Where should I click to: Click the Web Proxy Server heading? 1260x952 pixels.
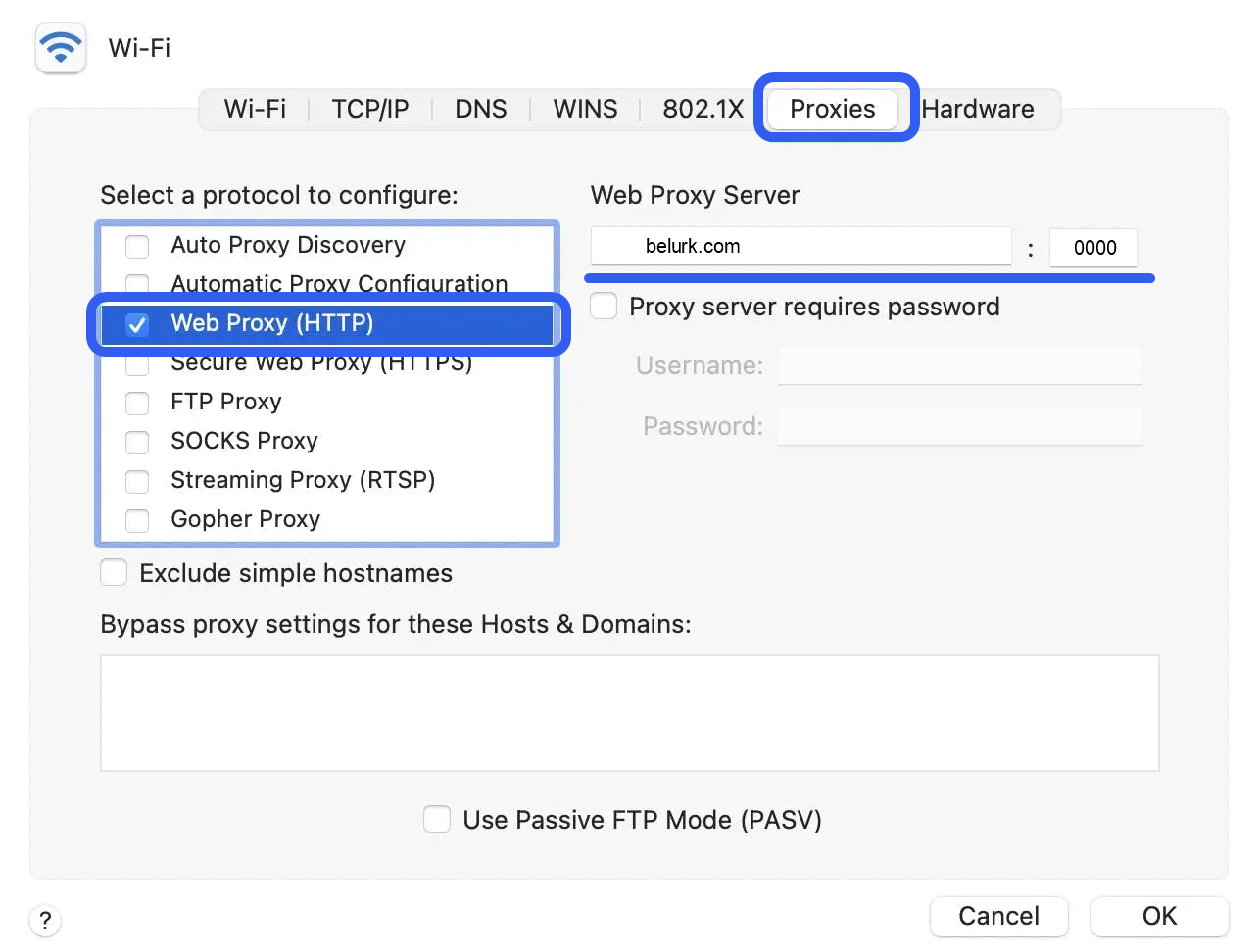695,195
